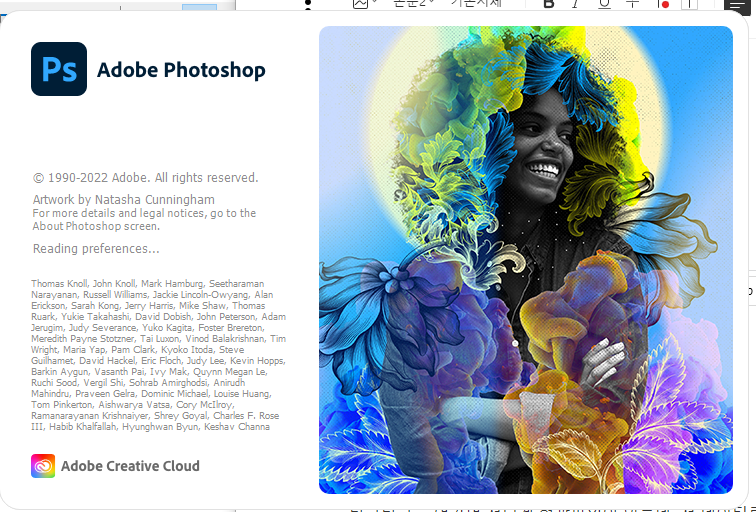This screenshot has height=512, width=756.
Task: Click the 'Reading preferences...' status text
Action: point(96,249)
